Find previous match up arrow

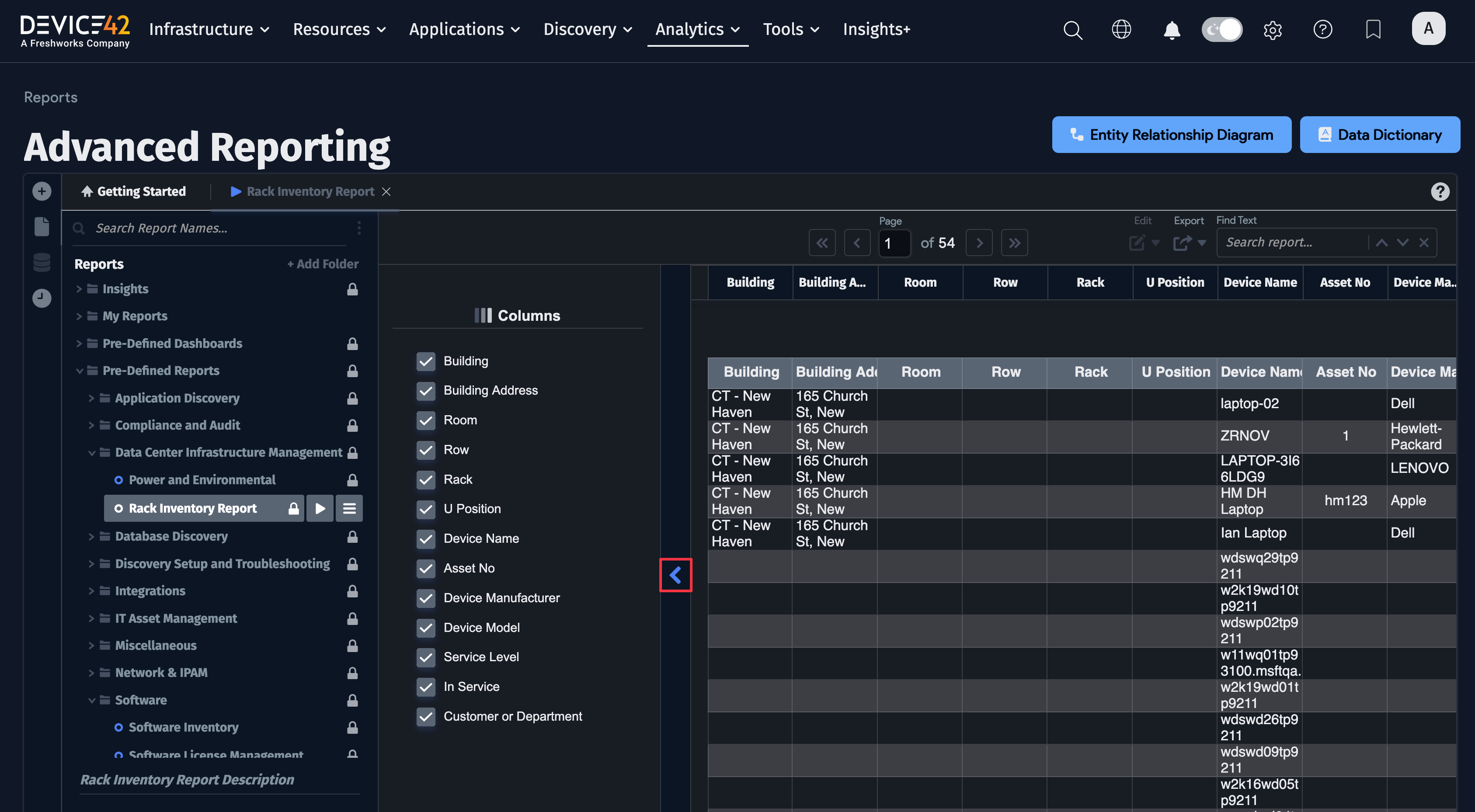pyautogui.click(x=1382, y=243)
